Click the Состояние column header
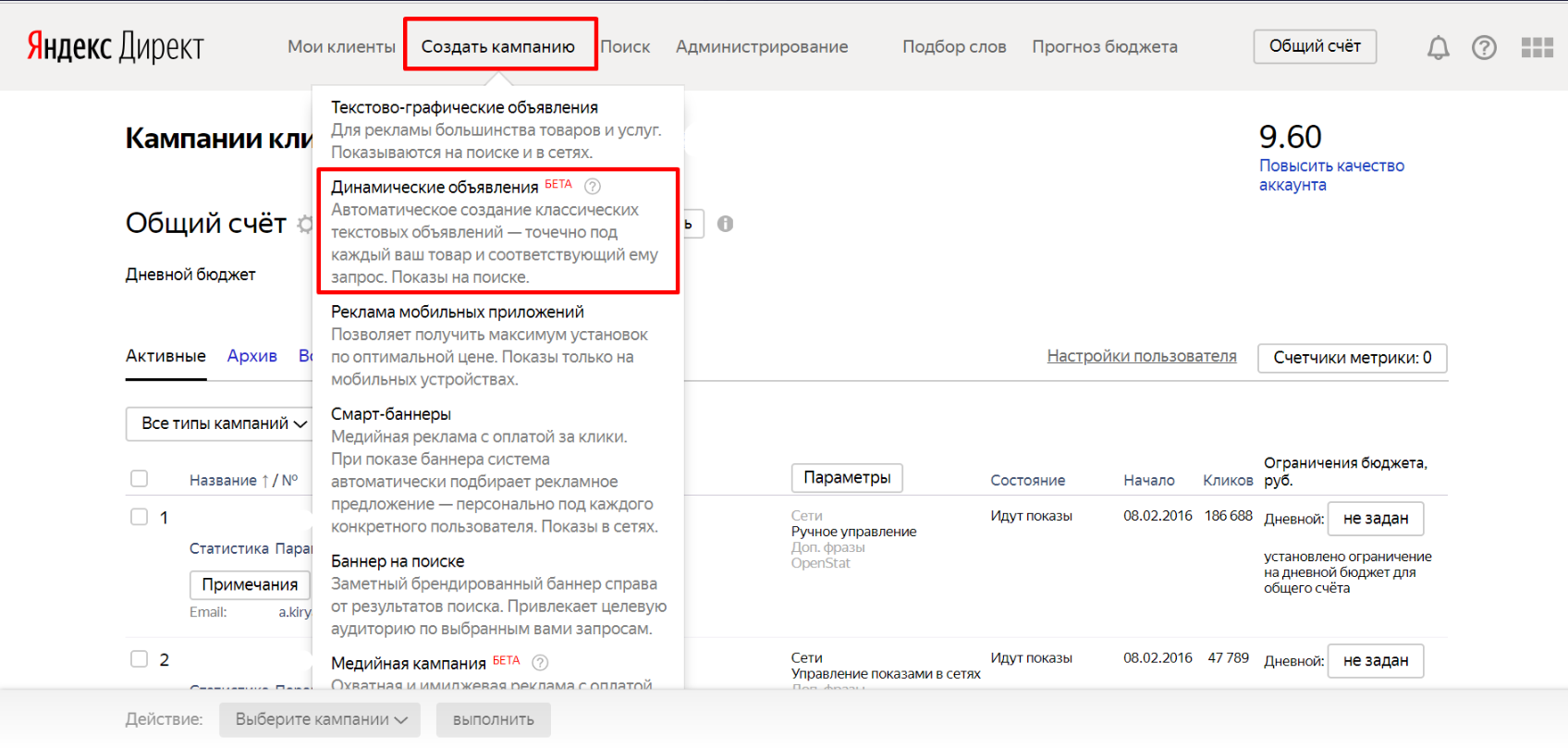 coord(1028,480)
